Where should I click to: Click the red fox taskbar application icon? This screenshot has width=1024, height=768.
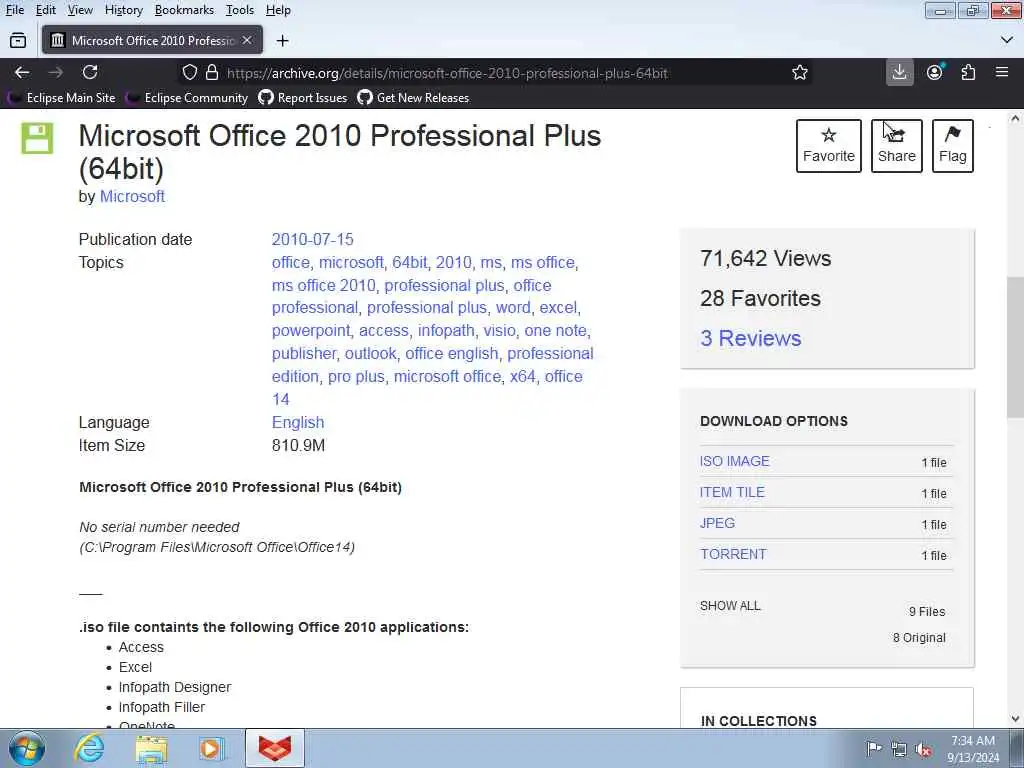(275, 748)
